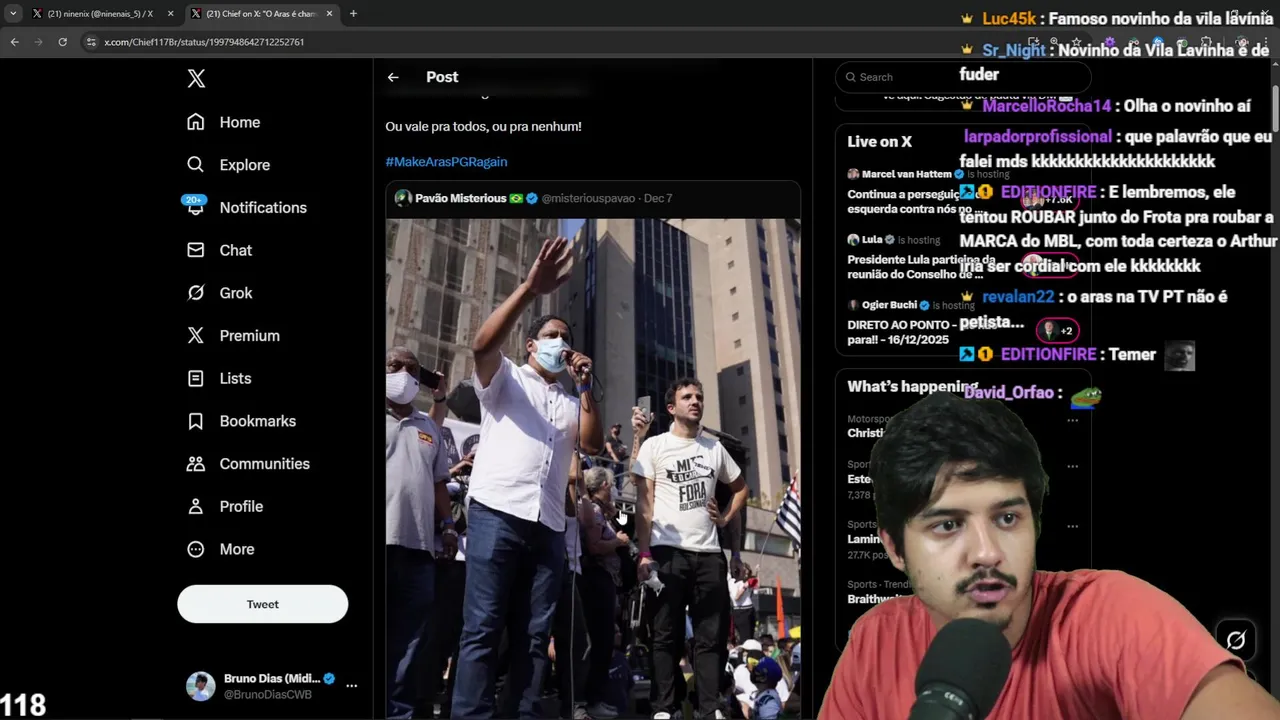Open the Explore page
1280x720 pixels.
[229, 165]
